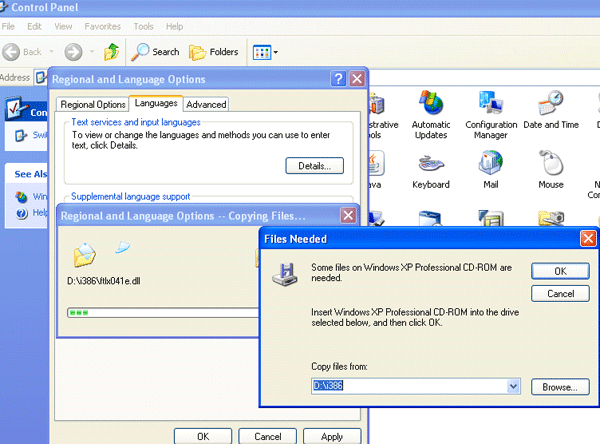Viewport: 600px width, 444px height.
Task: Click the Back arrow toolbar icon
Action: click(x=11, y=52)
